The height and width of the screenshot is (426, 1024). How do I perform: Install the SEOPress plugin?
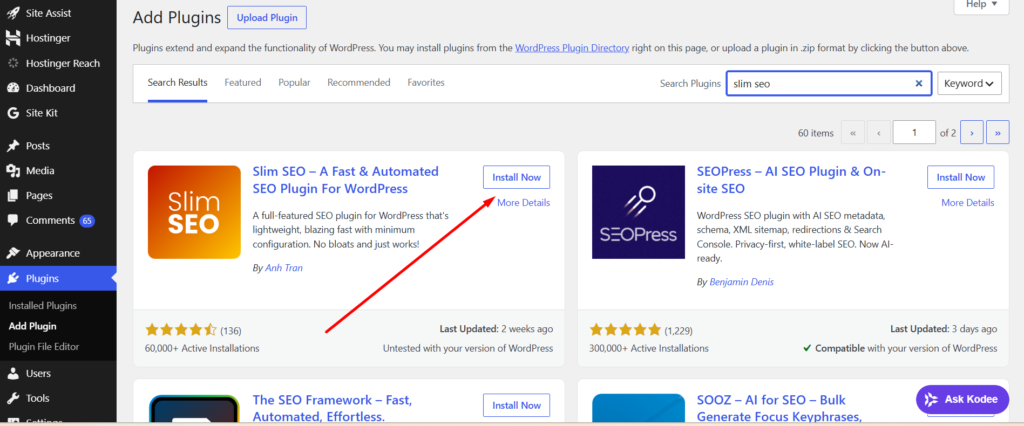click(x=961, y=177)
